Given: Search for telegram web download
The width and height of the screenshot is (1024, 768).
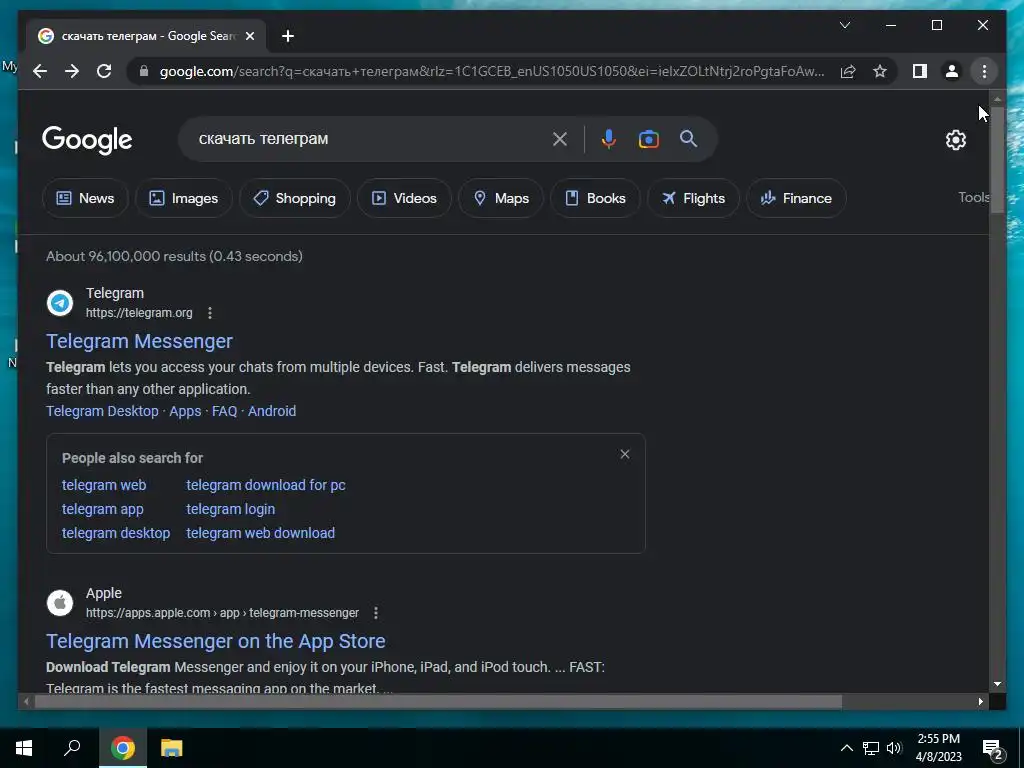Looking at the screenshot, I should (x=261, y=533).
